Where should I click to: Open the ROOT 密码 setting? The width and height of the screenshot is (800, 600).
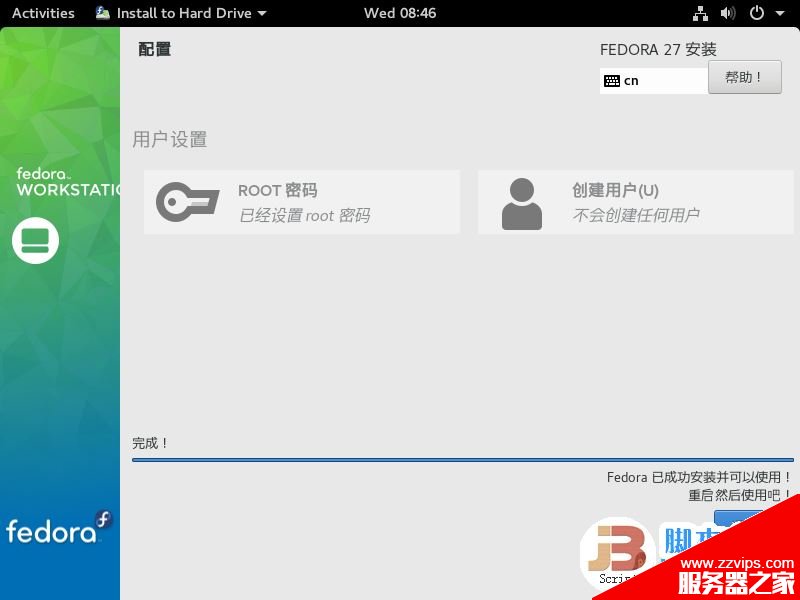click(302, 202)
